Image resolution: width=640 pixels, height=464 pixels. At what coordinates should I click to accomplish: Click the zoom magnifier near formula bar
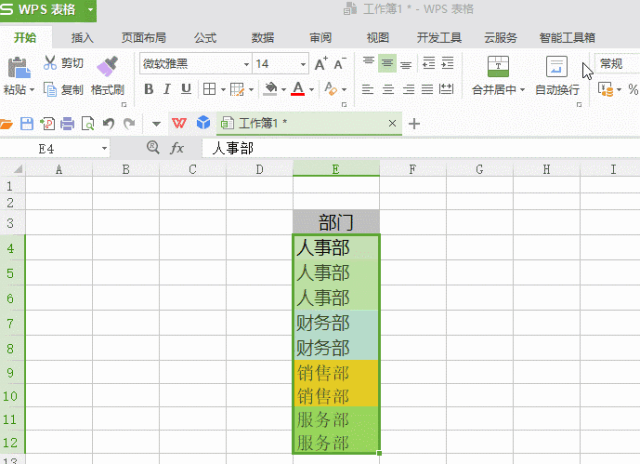153,147
